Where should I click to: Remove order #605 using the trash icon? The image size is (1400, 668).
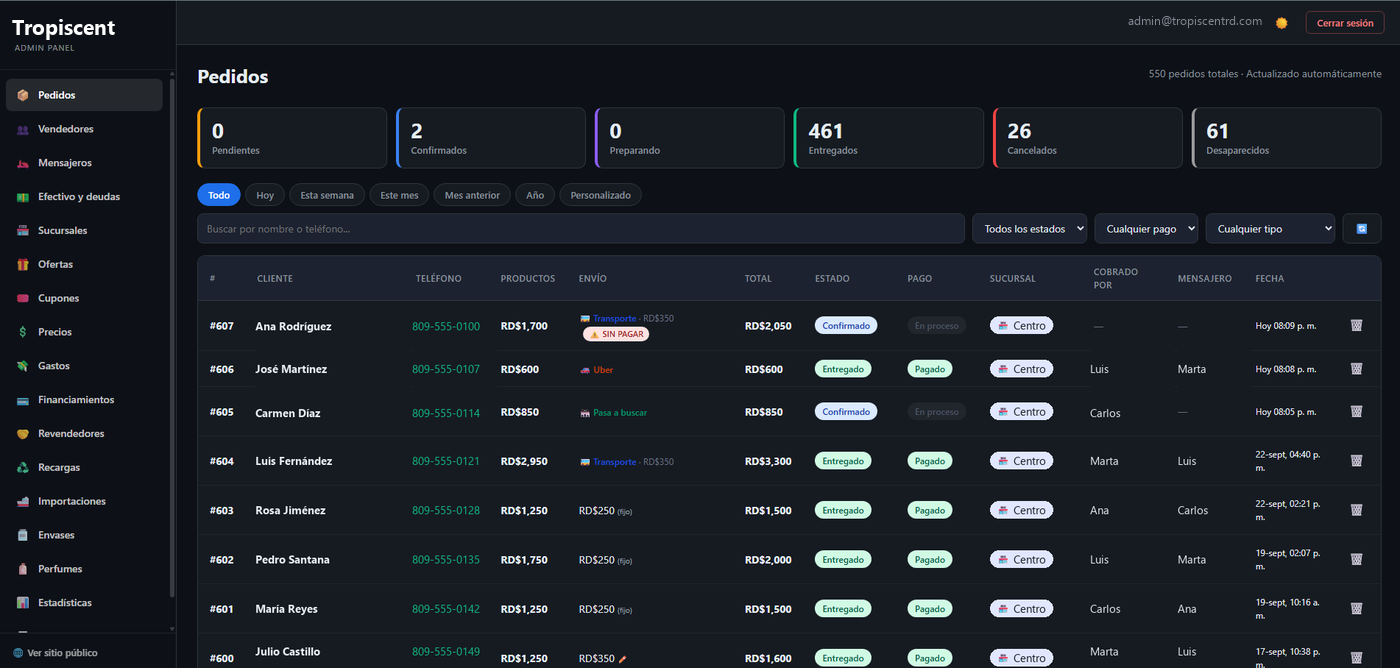[x=1356, y=411]
